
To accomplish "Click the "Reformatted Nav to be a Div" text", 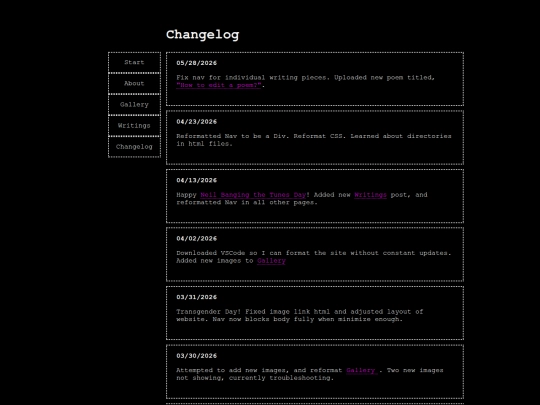I will [232, 136].
